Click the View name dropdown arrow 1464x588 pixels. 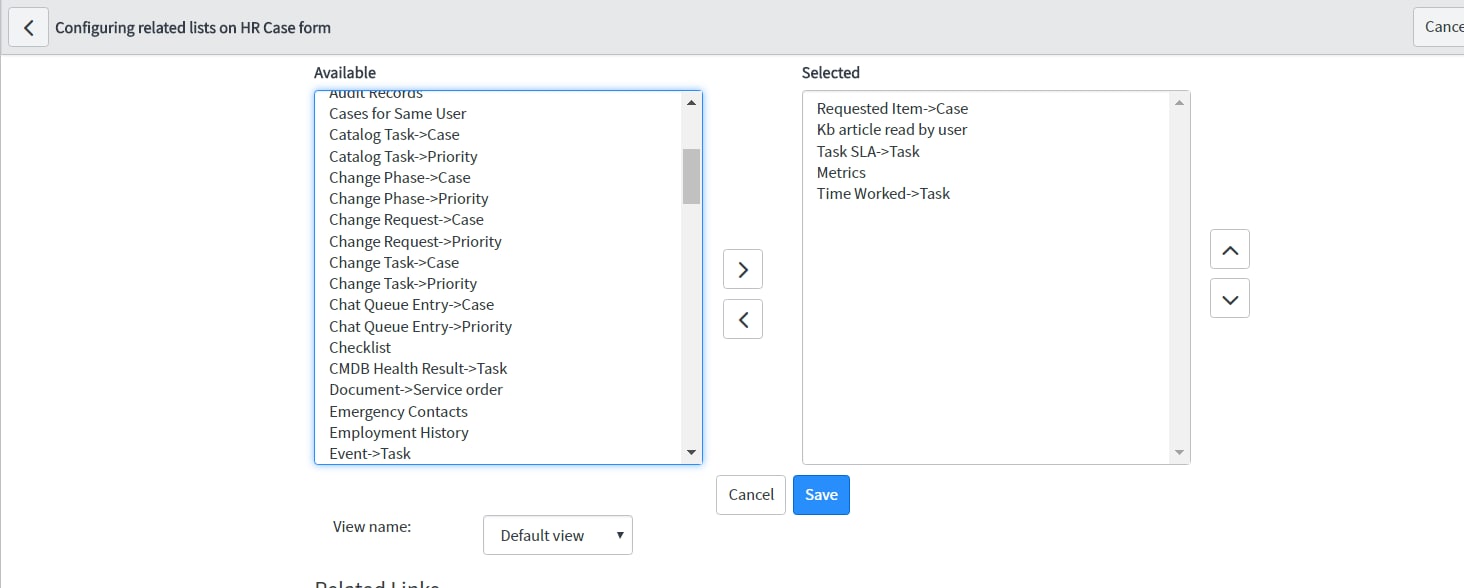619,535
